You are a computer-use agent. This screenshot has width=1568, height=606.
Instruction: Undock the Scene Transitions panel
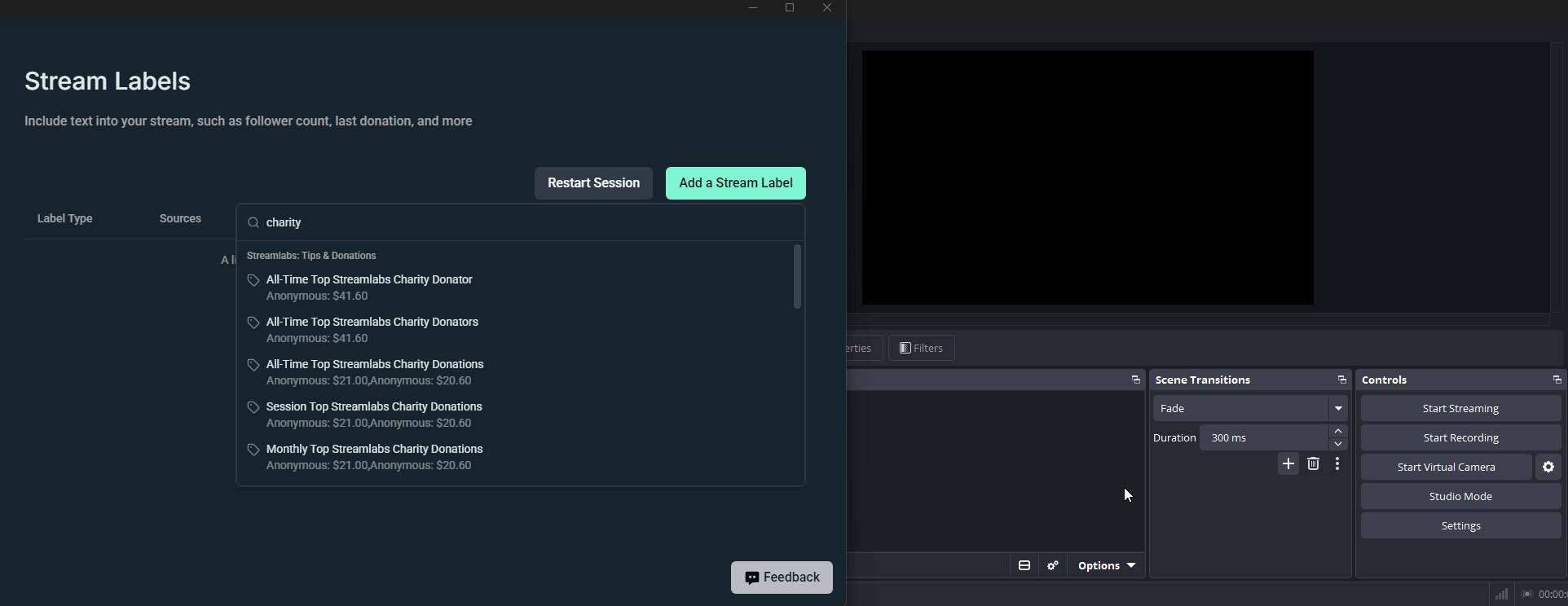(1341, 380)
